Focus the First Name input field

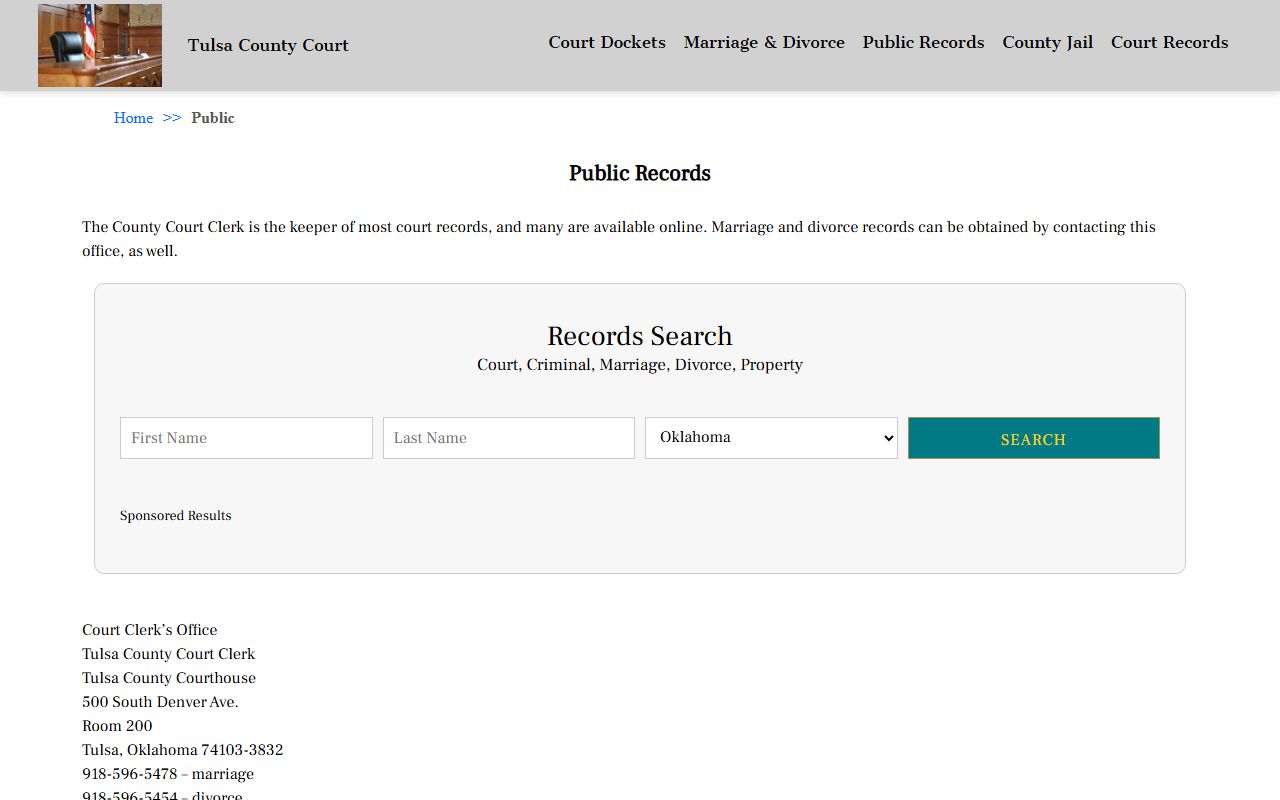pos(246,438)
